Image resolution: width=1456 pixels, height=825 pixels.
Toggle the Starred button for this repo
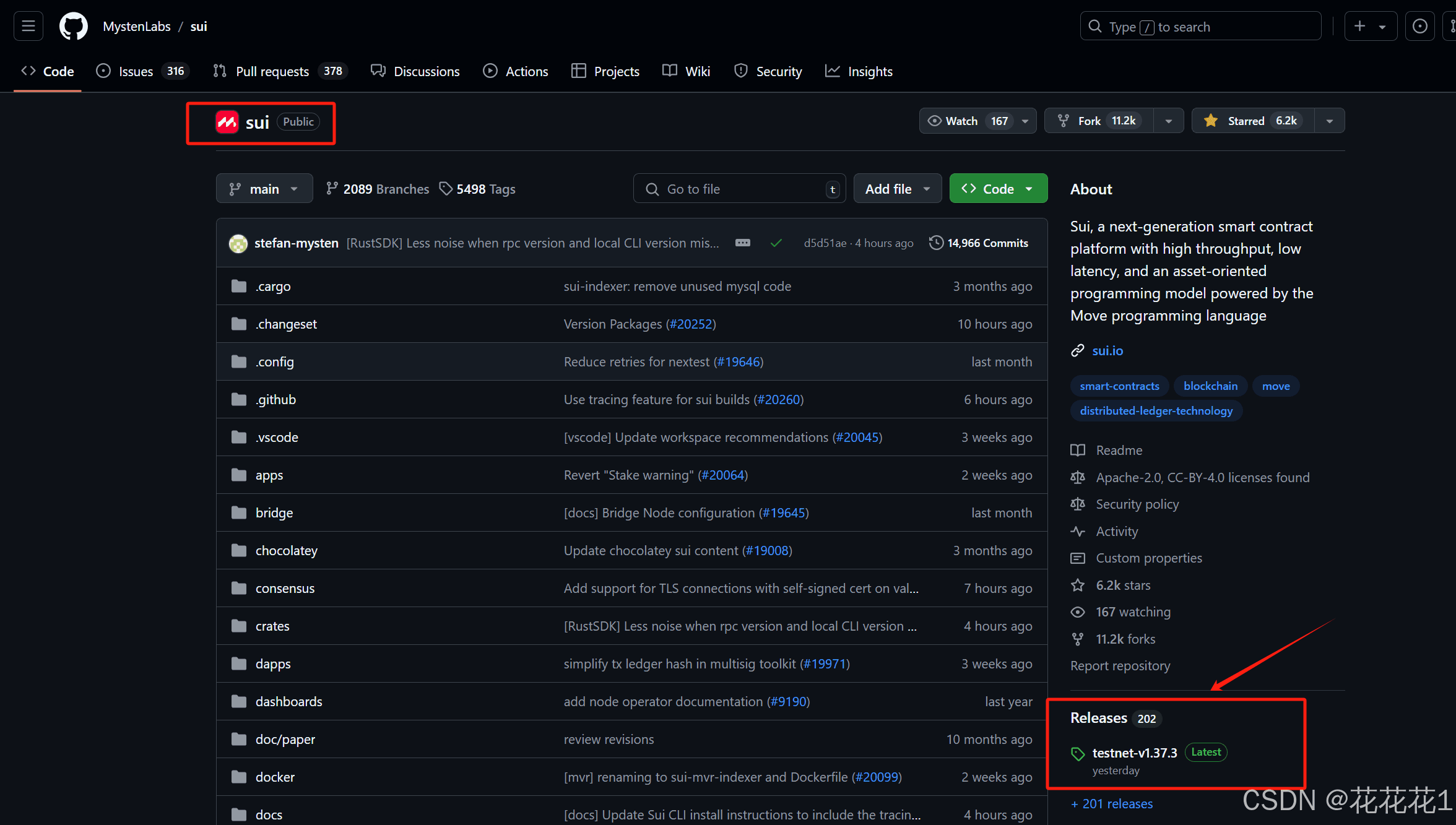point(1253,121)
